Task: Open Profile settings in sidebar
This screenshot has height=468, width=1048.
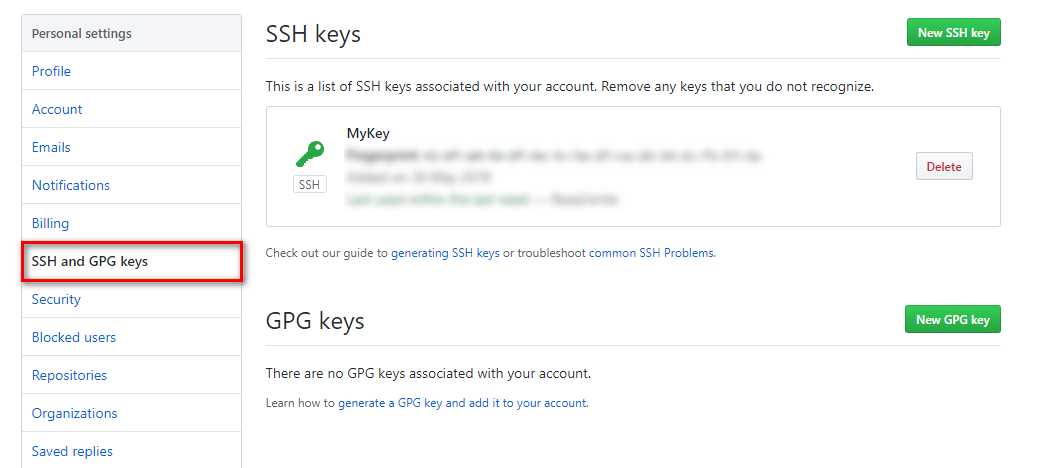Action: point(51,71)
